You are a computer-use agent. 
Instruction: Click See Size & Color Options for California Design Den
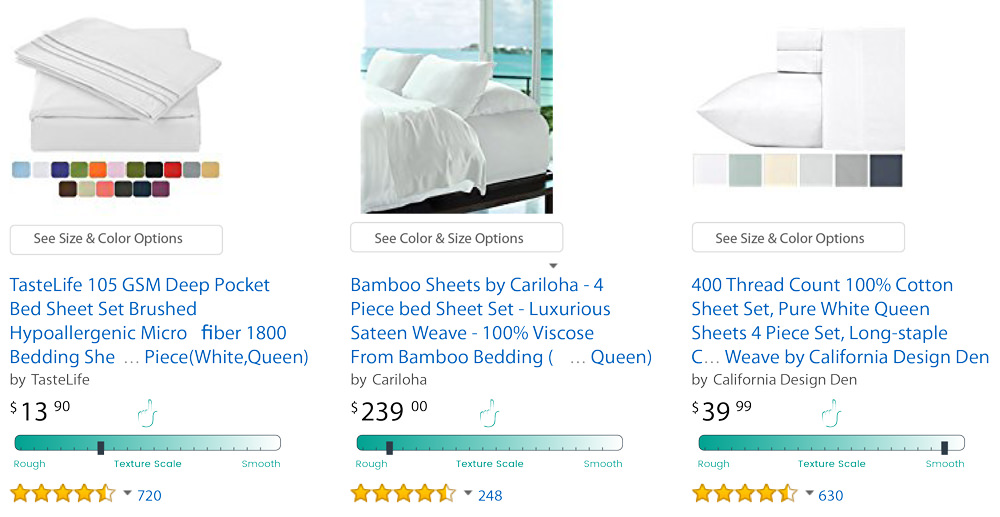coord(798,239)
